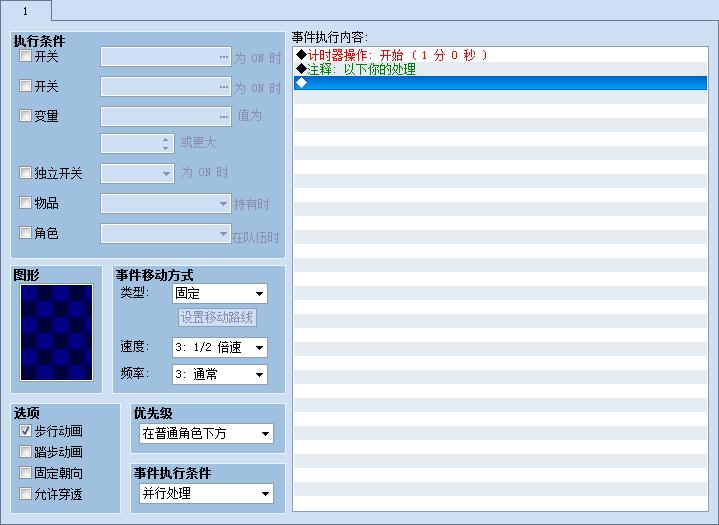The width and height of the screenshot is (719, 525).
Task: Uncheck the 步行动画 option
Action: click(x=25, y=431)
